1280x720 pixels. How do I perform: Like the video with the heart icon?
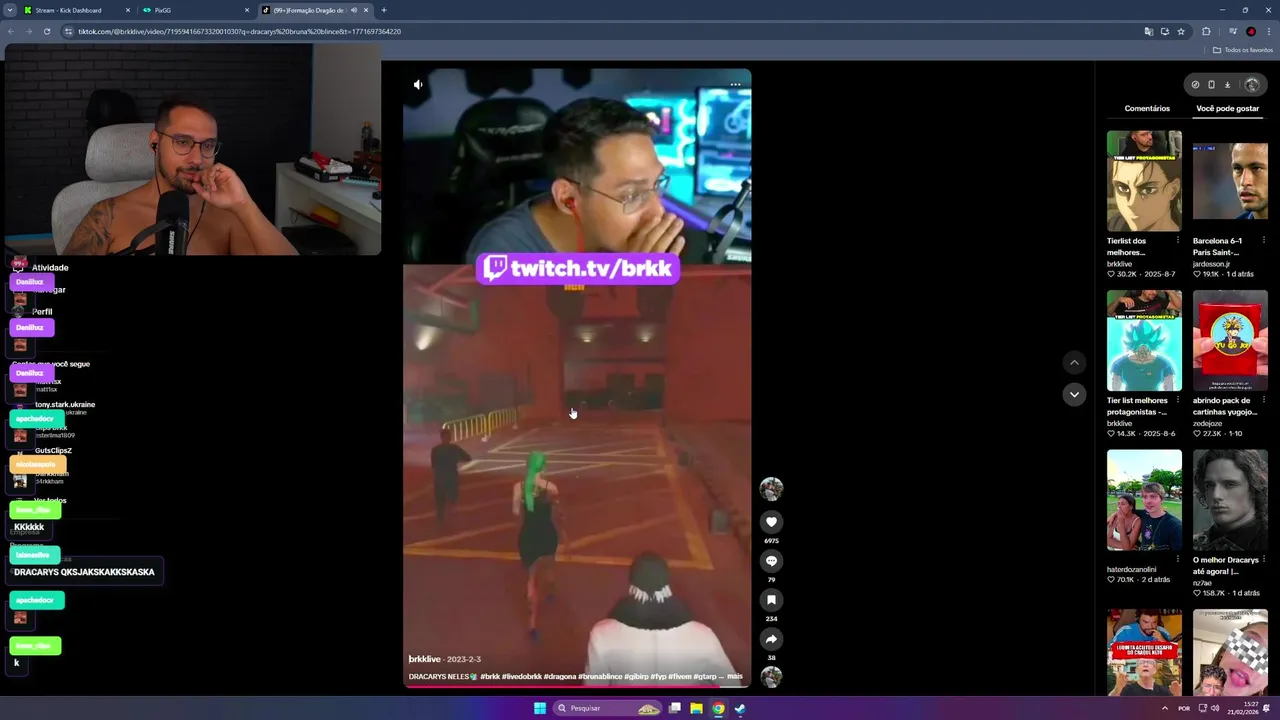point(771,522)
